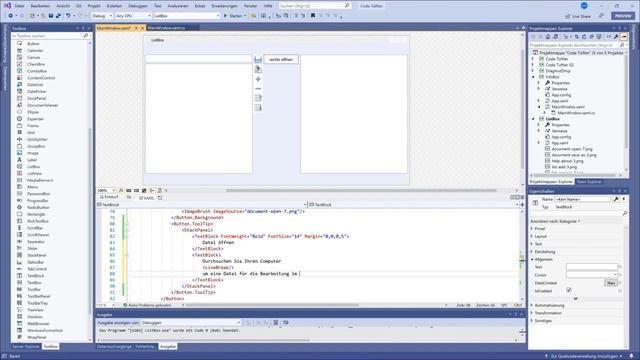Click the refresh icon in the Projektmappen-Explorer toolbar
The width and height of the screenshot is (640, 360).
(x=584, y=37)
